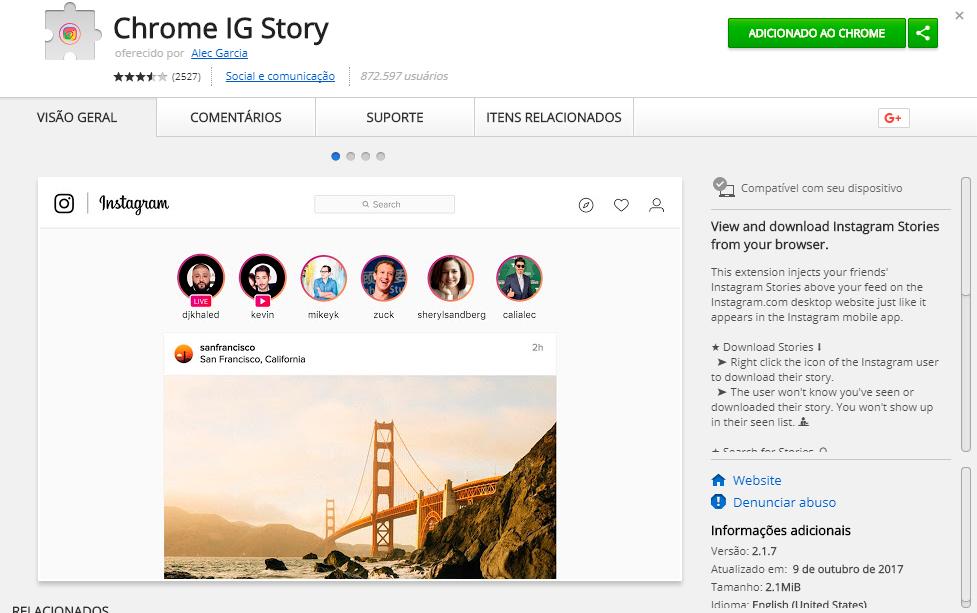Select the first carousel dot
This screenshot has height=613, width=977.
[336, 156]
